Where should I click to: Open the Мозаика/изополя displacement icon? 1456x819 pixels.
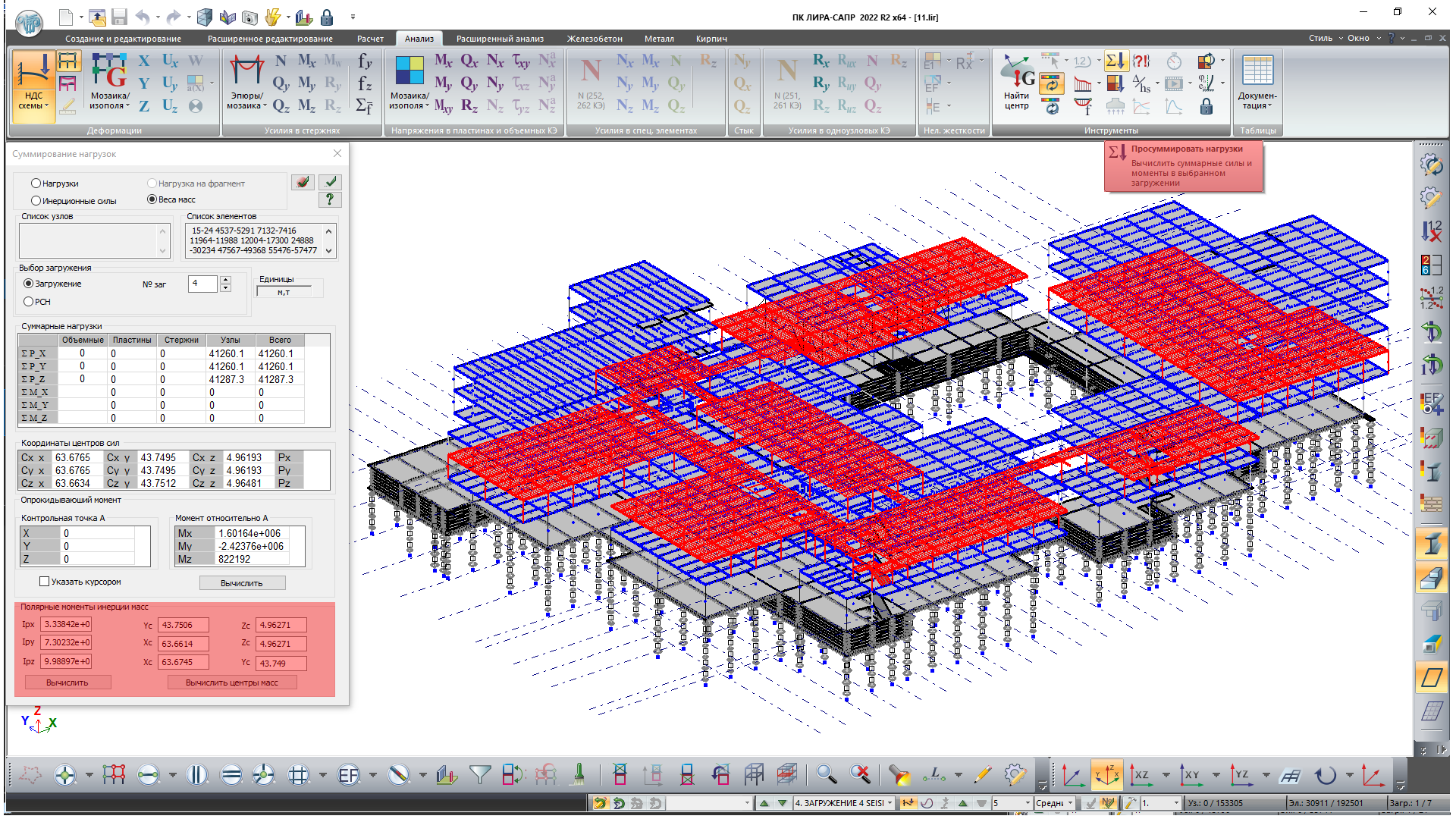[x=109, y=72]
